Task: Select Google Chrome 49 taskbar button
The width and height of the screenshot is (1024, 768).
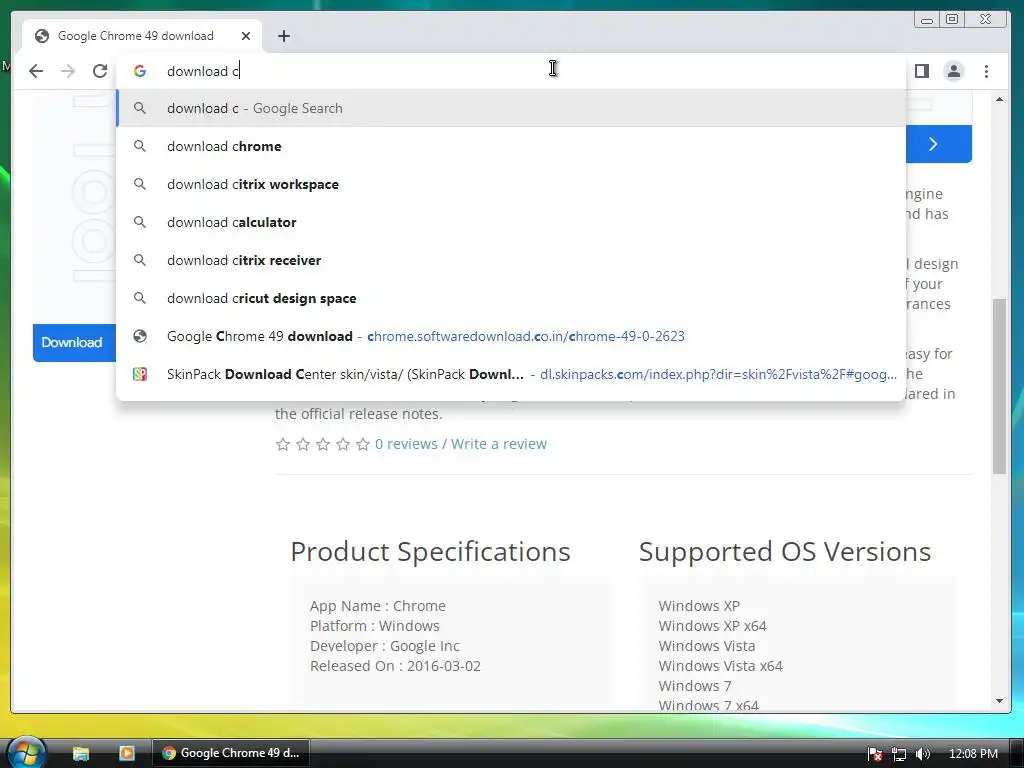Action: (x=231, y=753)
